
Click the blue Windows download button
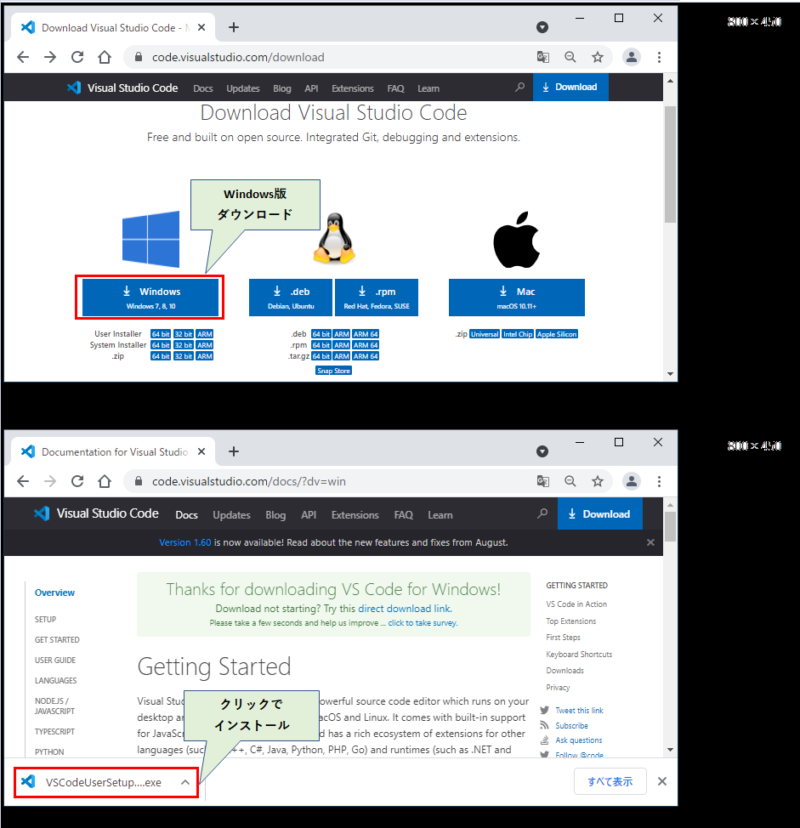tap(151, 297)
